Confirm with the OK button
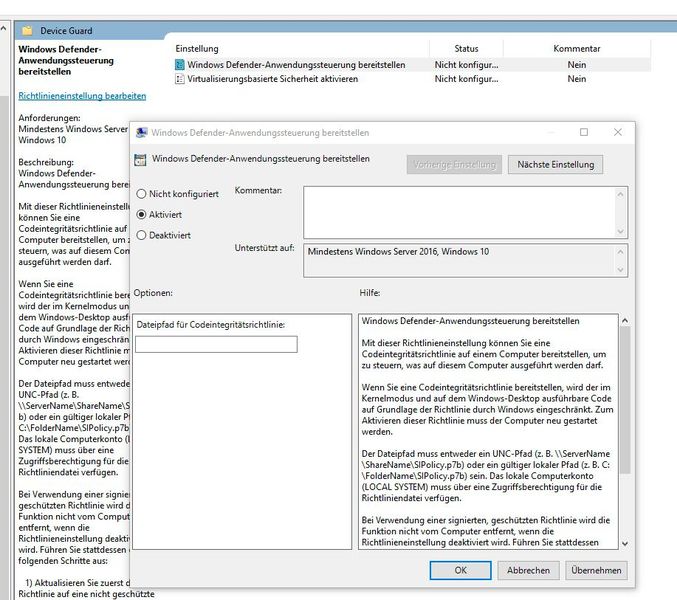The height and width of the screenshot is (600, 677). tap(460, 570)
